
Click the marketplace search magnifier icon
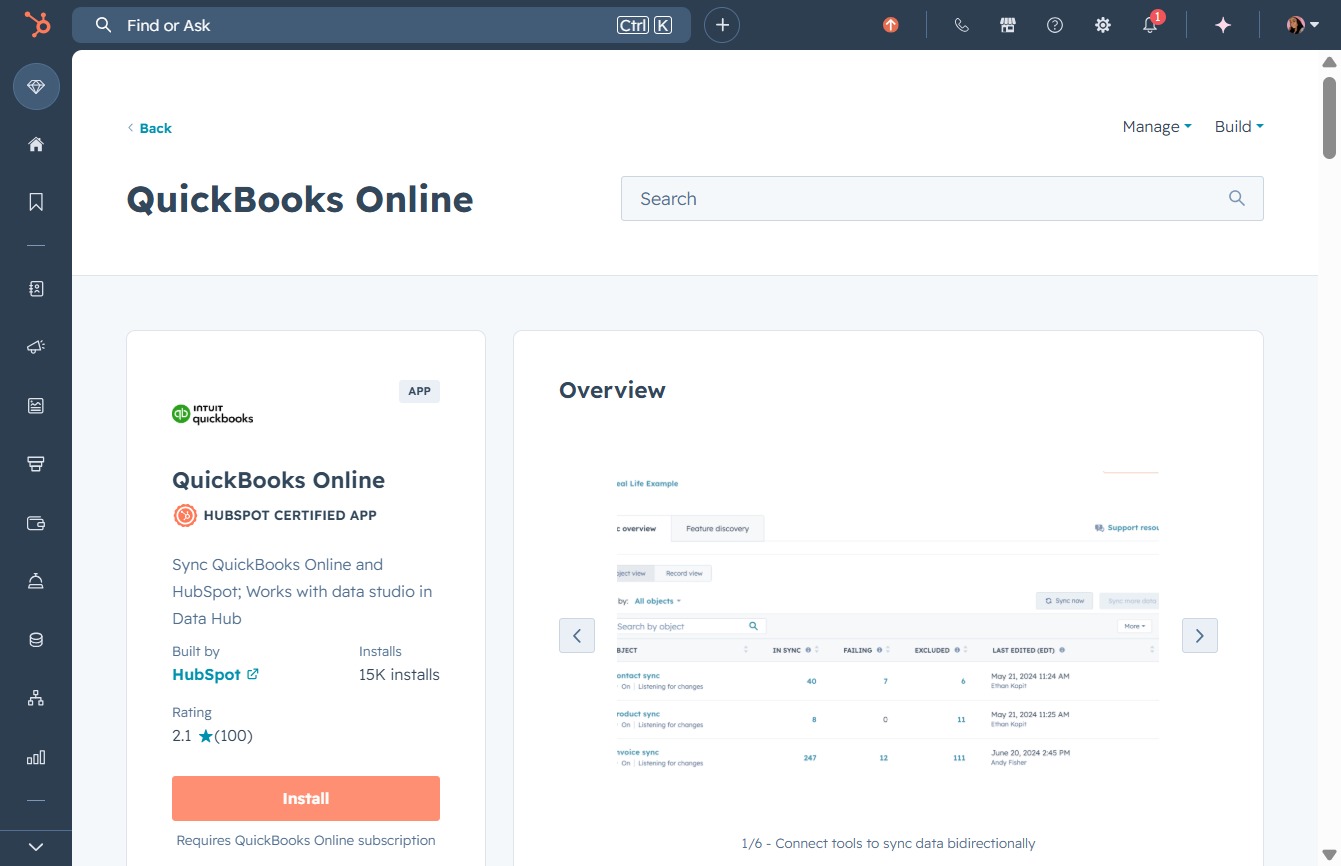pyautogui.click(x=1237, y=198)
